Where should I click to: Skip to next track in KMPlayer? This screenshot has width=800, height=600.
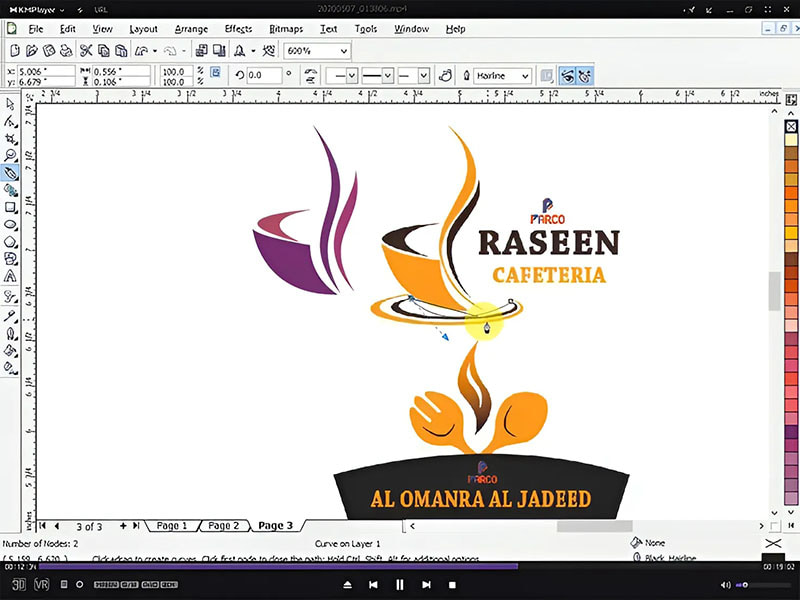tap(426, 585)
